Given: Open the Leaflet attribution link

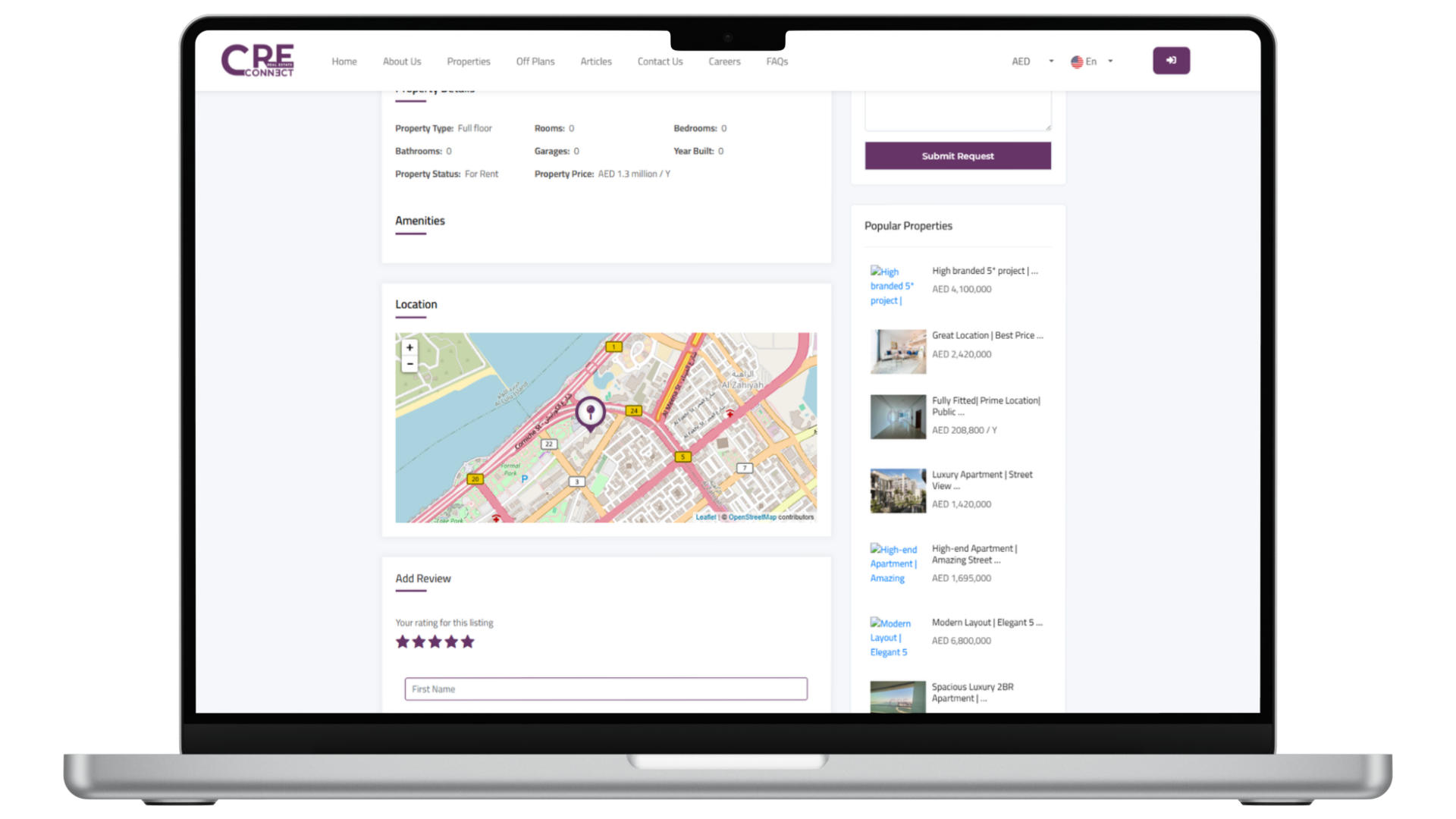Looking at the screenshot, I should coord(706,517).
